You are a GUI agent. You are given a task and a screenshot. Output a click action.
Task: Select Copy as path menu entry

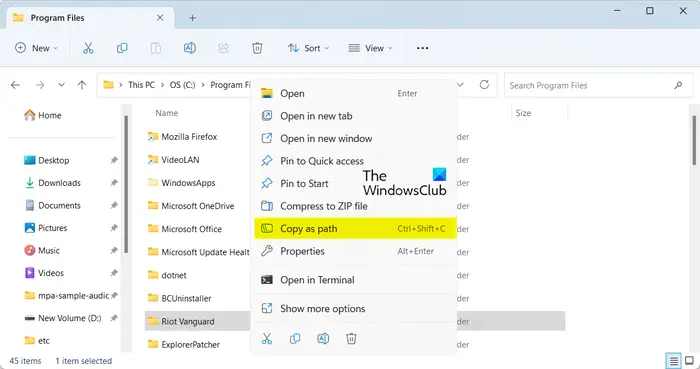click(x=355, y=228)
